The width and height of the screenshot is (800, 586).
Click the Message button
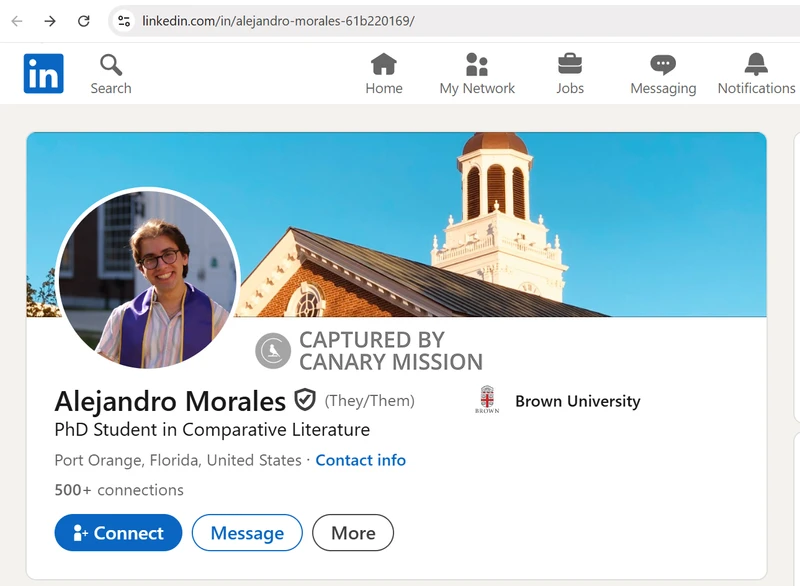tap(247, 532)
